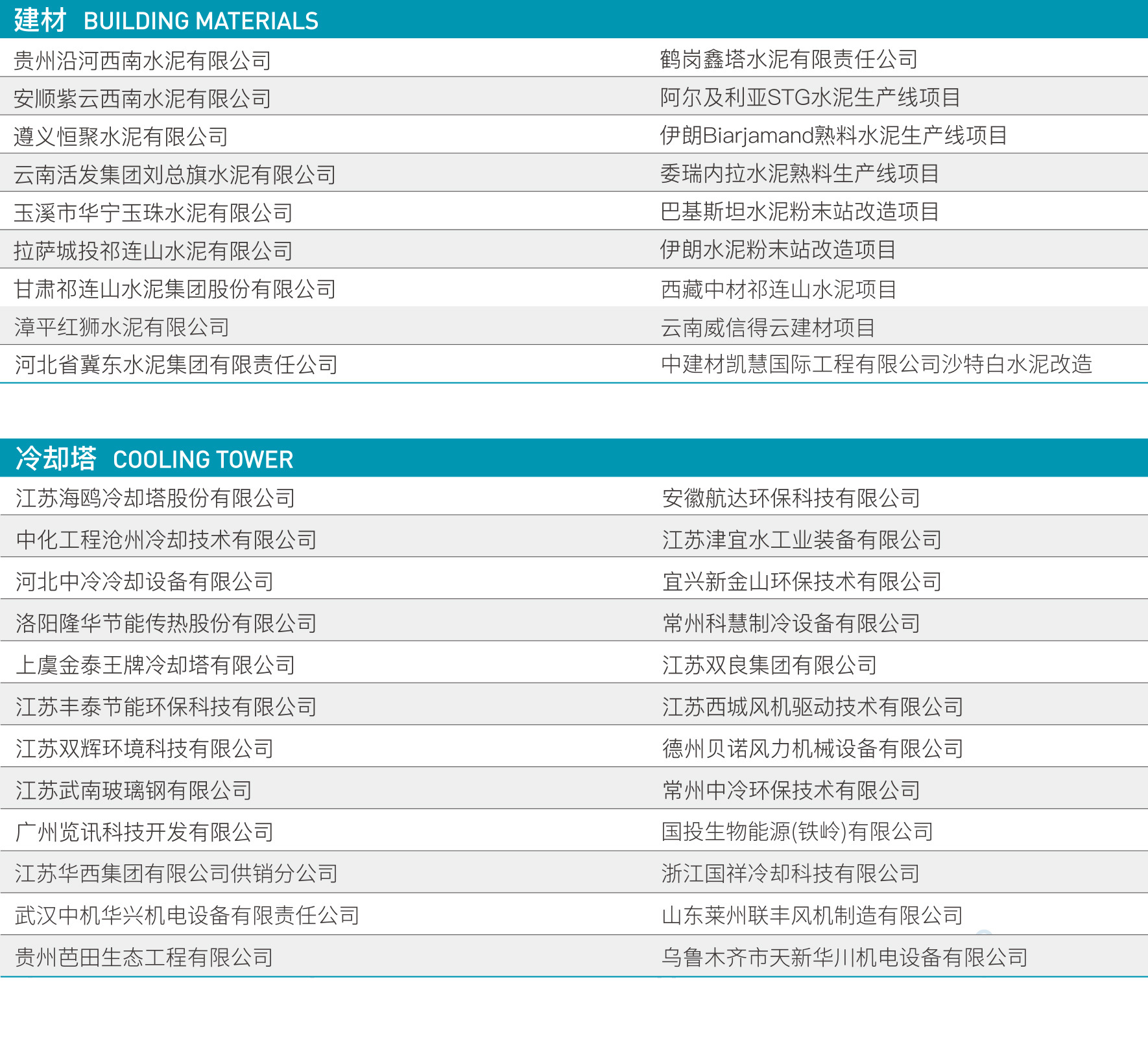
Task: Click 中建材凯慧国际工程有限公司沙特白水泥改造
Action: [877, 364]
